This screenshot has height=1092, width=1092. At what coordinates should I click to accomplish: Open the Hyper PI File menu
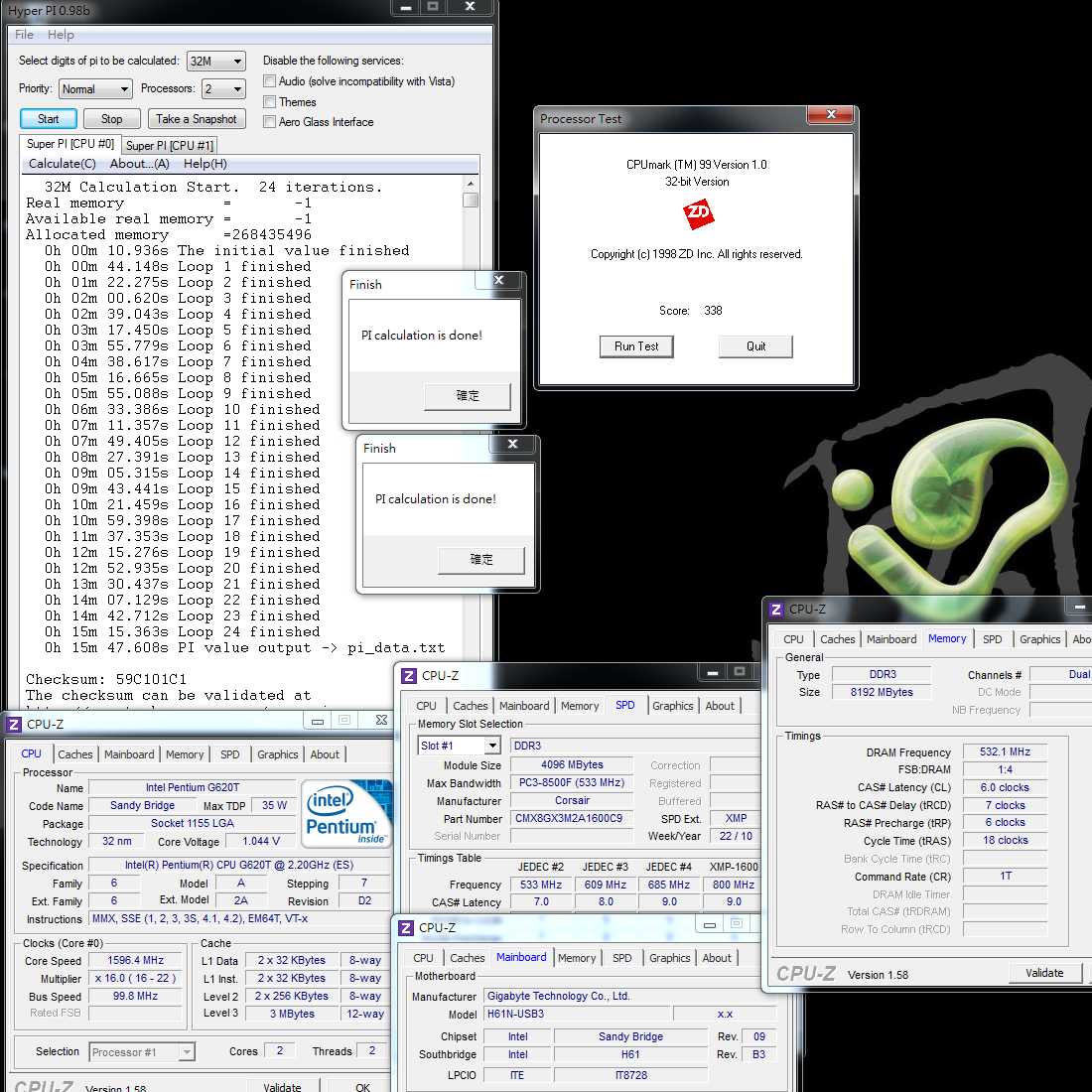(24, 35)
